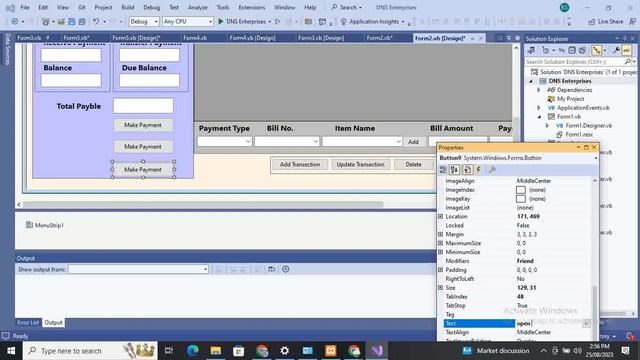Open the Extensions menu

(251, 7)
